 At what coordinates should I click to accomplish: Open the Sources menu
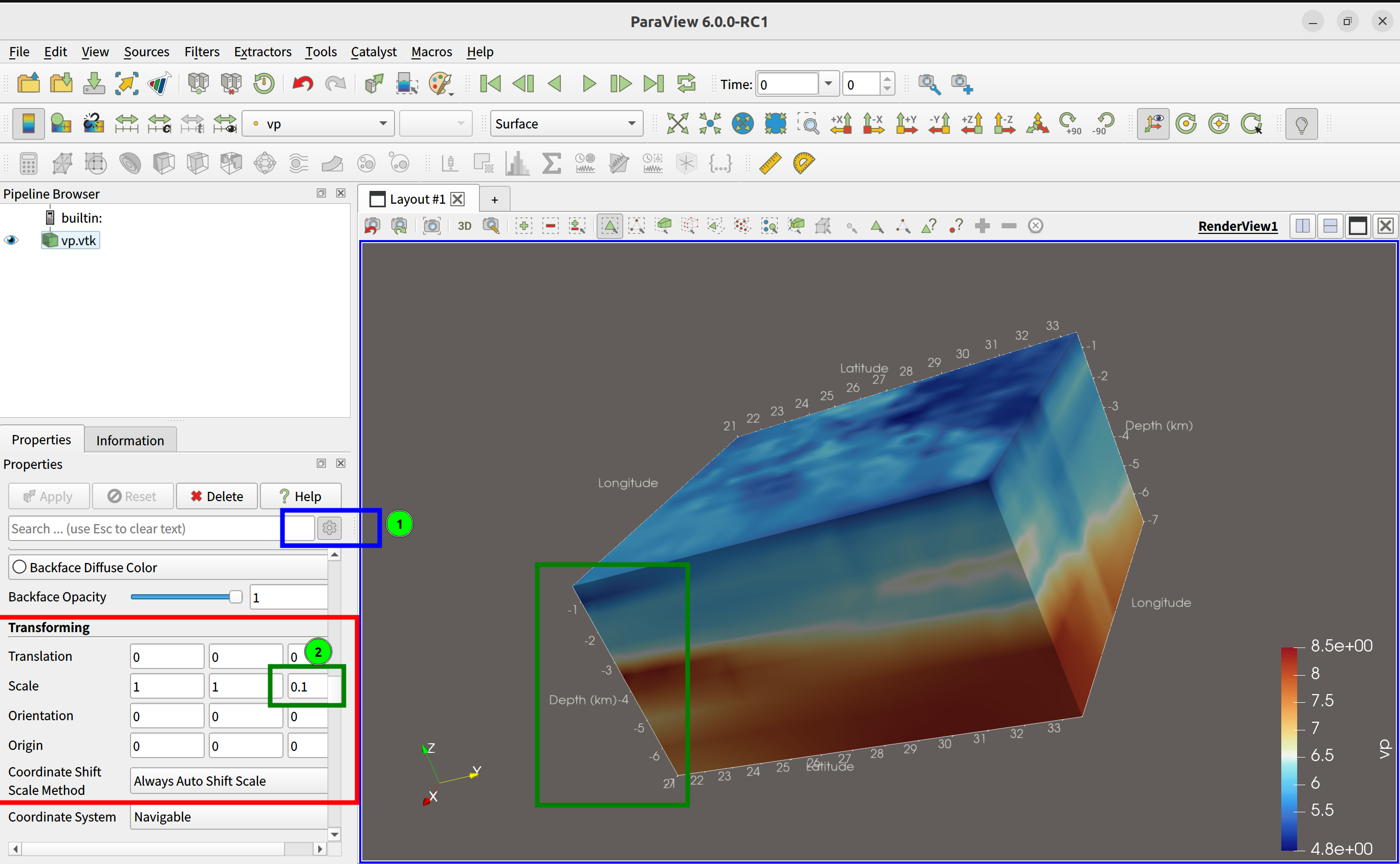[146, 51]
